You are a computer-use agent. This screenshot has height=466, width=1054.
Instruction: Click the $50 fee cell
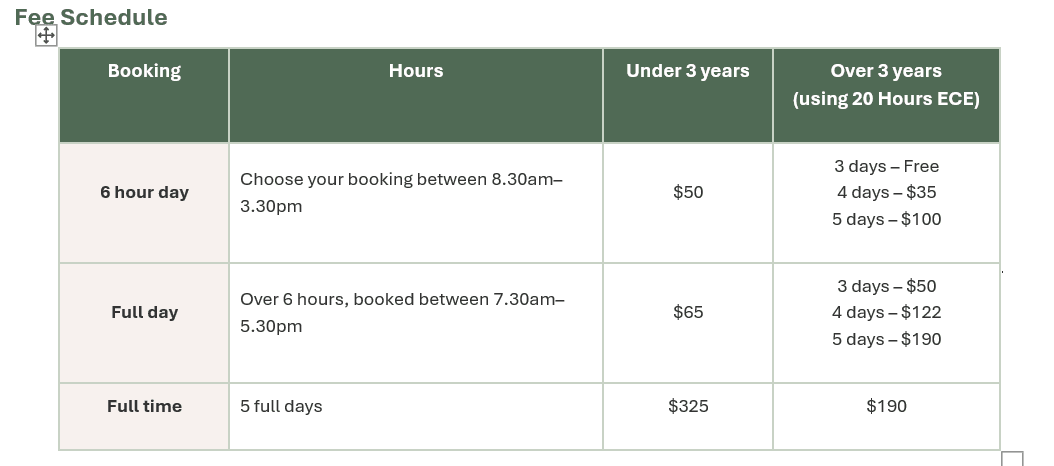tap(688, 192)
